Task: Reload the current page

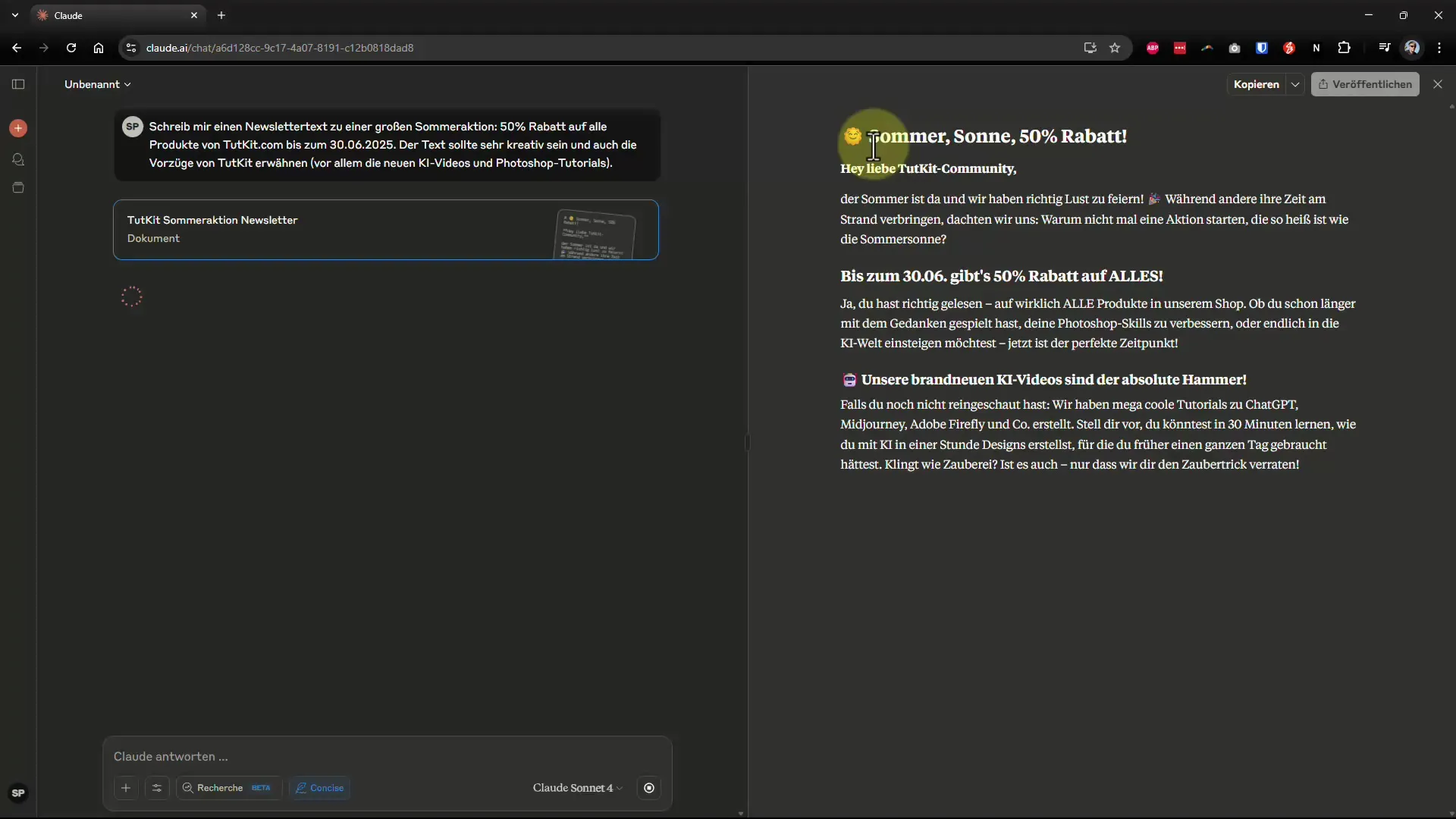Action: tap(71, 48)
